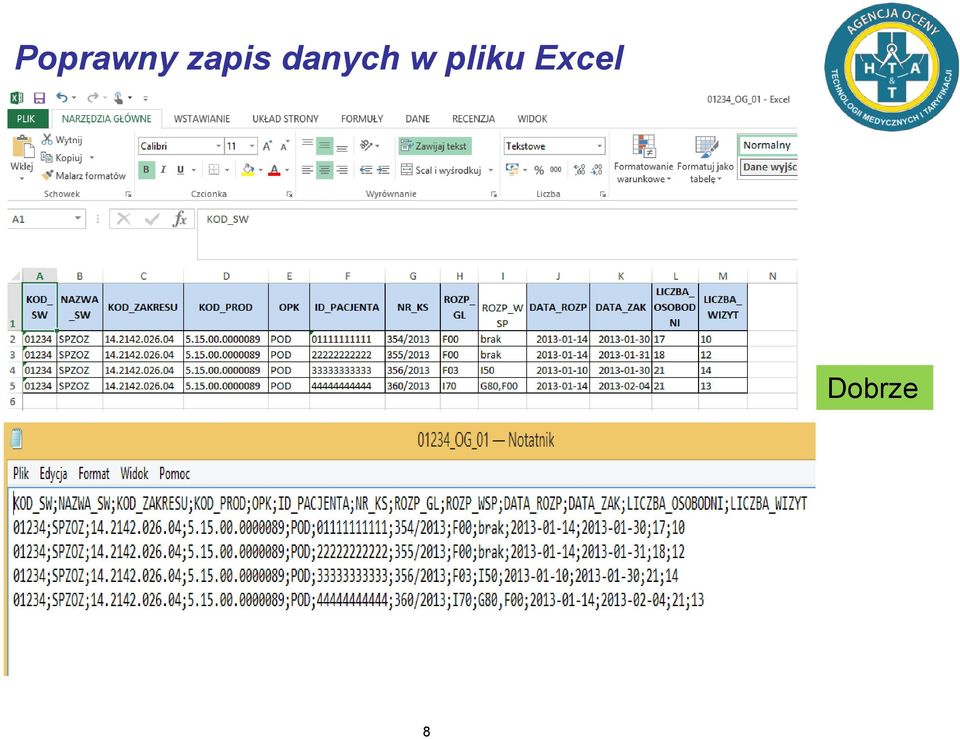
Task: Confirm formula entry with checkmark icon
Action: tap(152, 219)
